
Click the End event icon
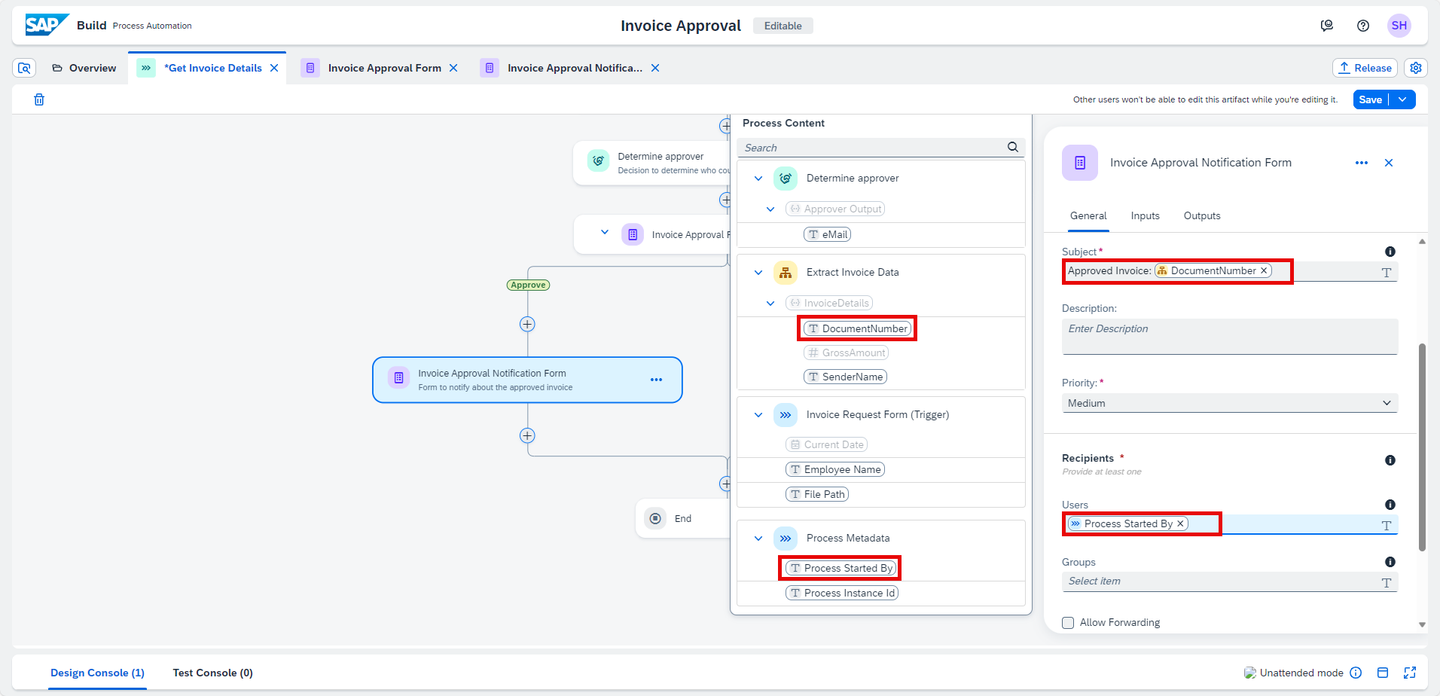click(x=655, y=518)
